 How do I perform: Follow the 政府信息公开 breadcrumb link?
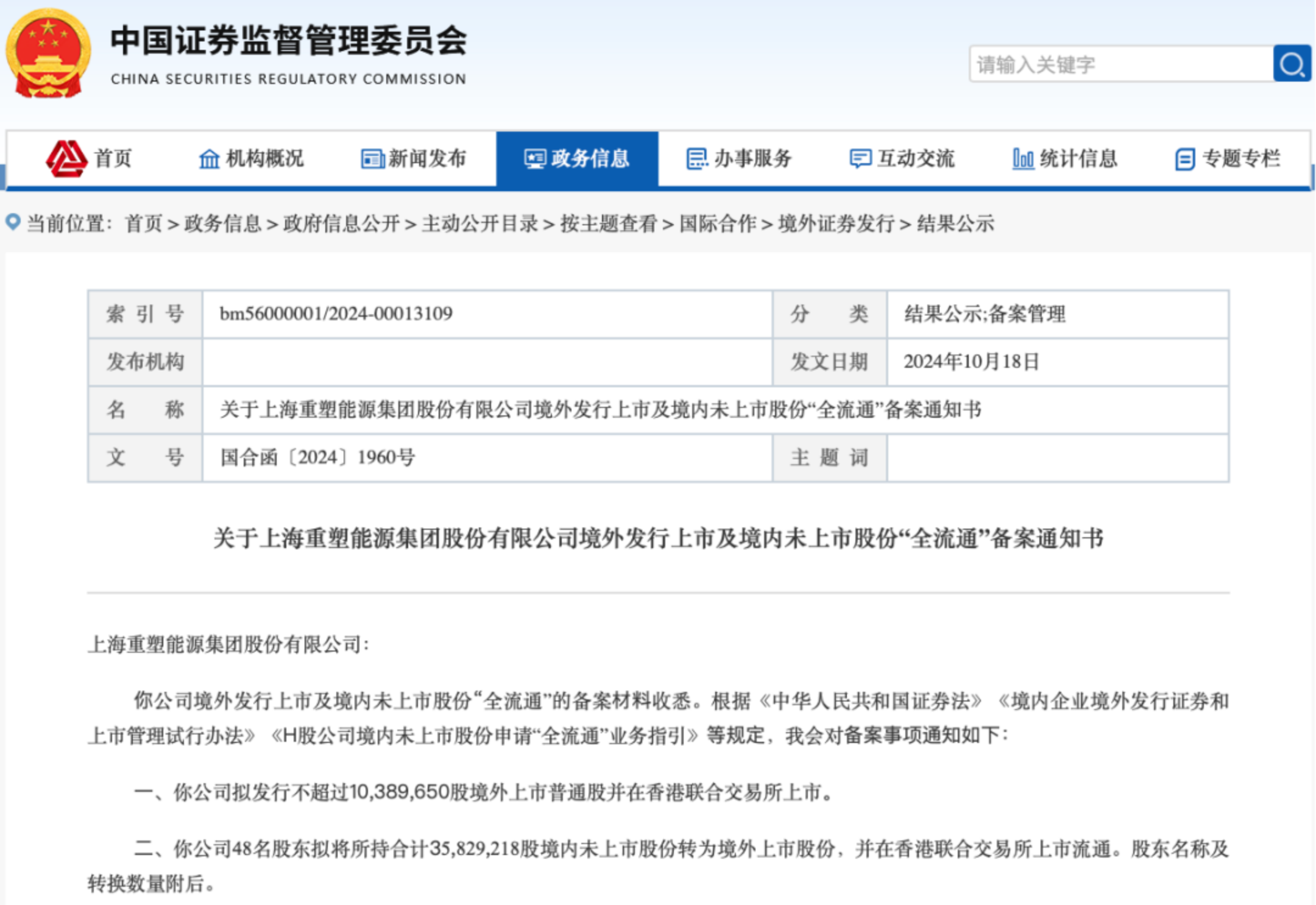(341, 224)
